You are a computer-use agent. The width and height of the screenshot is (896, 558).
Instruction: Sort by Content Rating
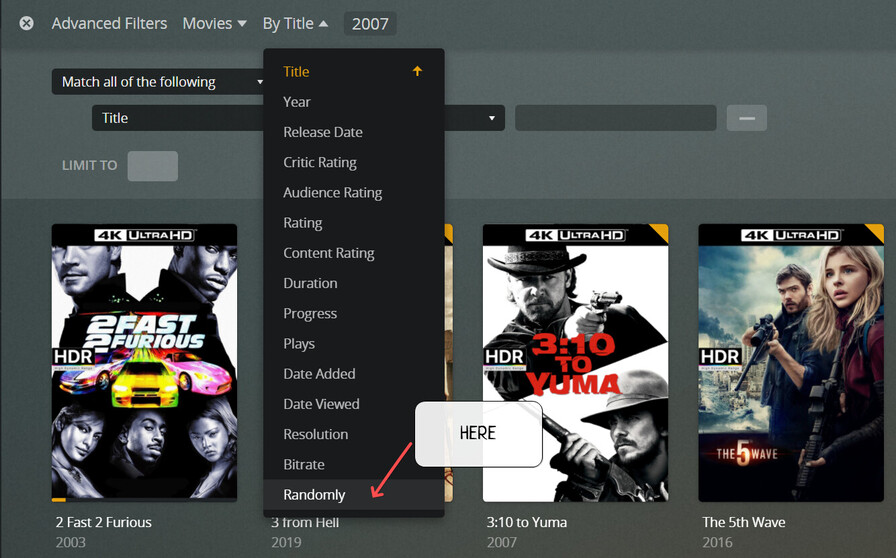354,253
